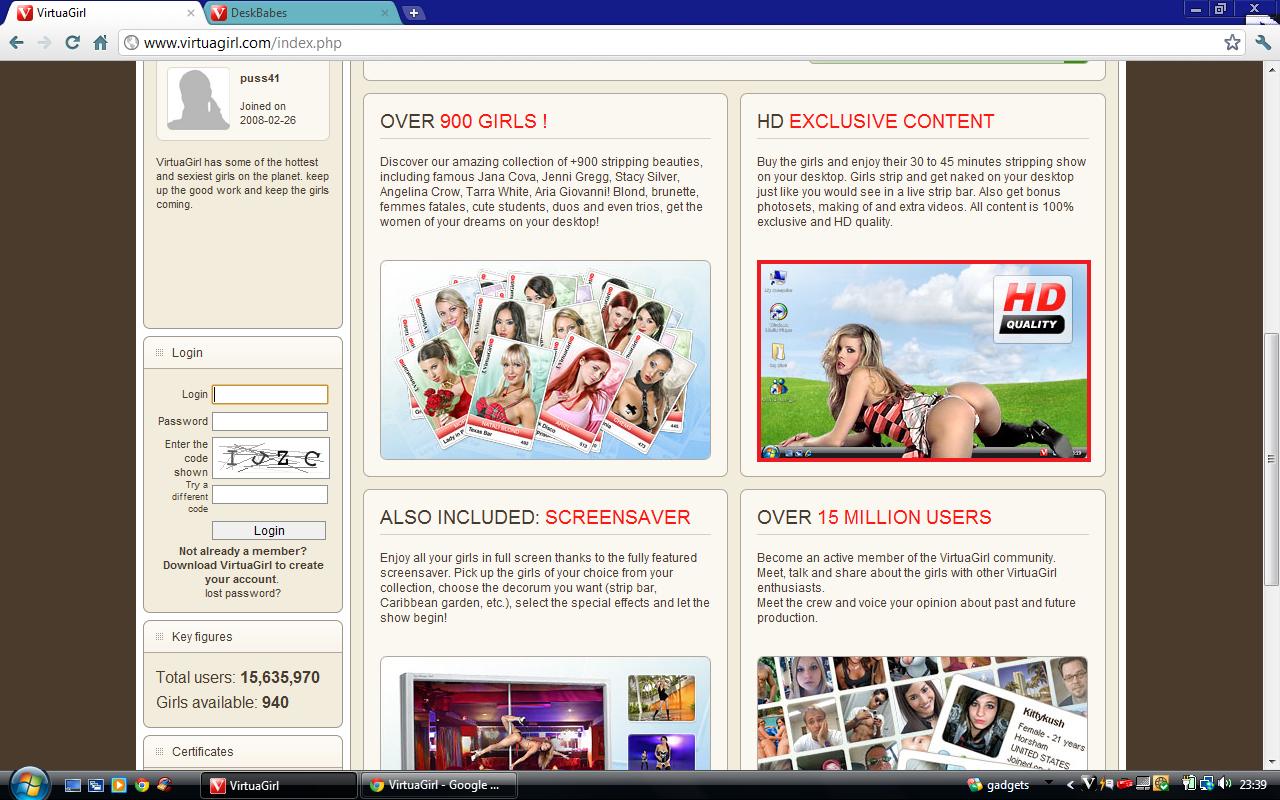1280x800 pixels.
Task: Expand the gadgets toolbar dropdown arrow
Action: tap(1049, 784)
